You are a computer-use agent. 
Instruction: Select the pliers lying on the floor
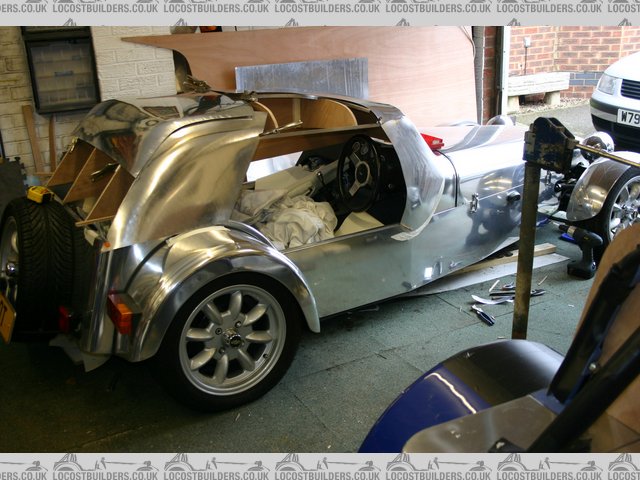coord(483,315)
